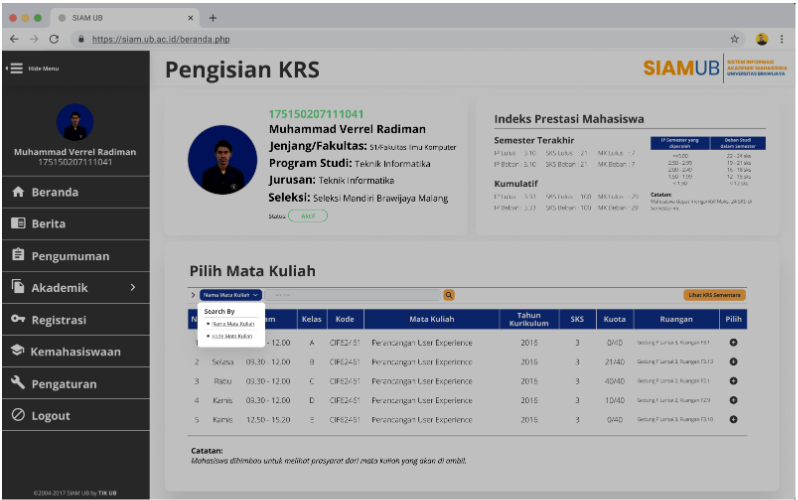Open Pengumuman in the sidebar
The image size is (798, 500).
point(70,256)
